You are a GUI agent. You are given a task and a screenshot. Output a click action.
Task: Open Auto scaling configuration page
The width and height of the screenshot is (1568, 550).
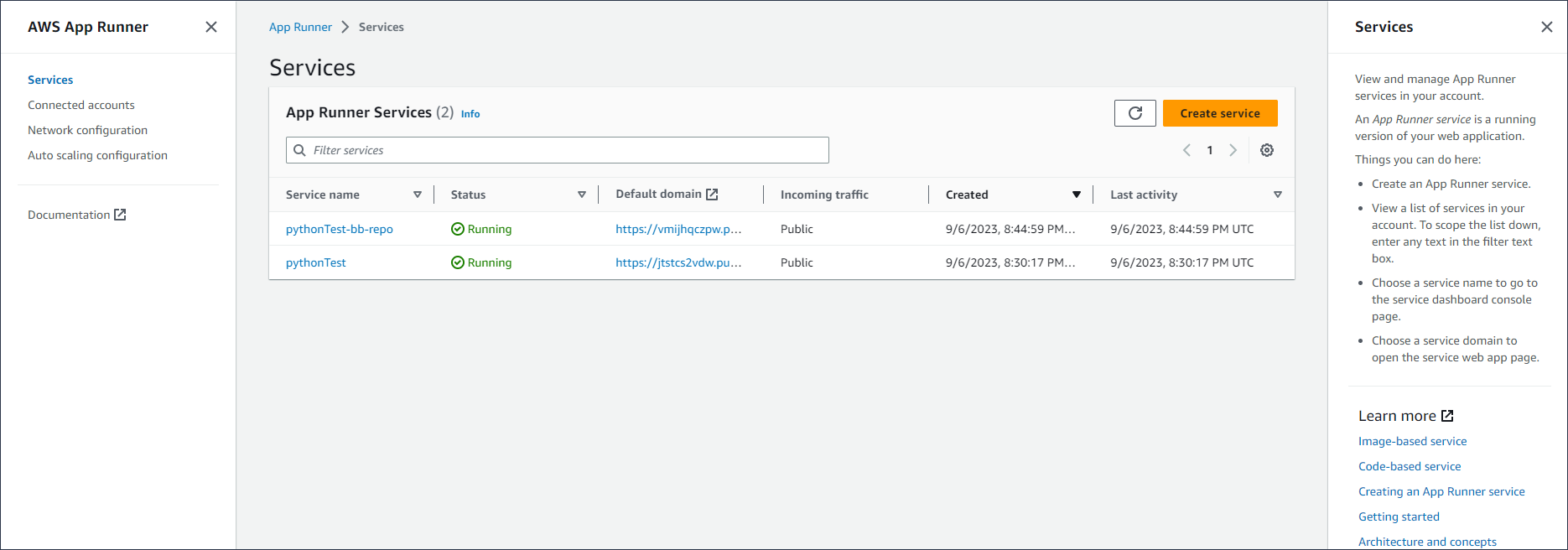tap(97, 155)
